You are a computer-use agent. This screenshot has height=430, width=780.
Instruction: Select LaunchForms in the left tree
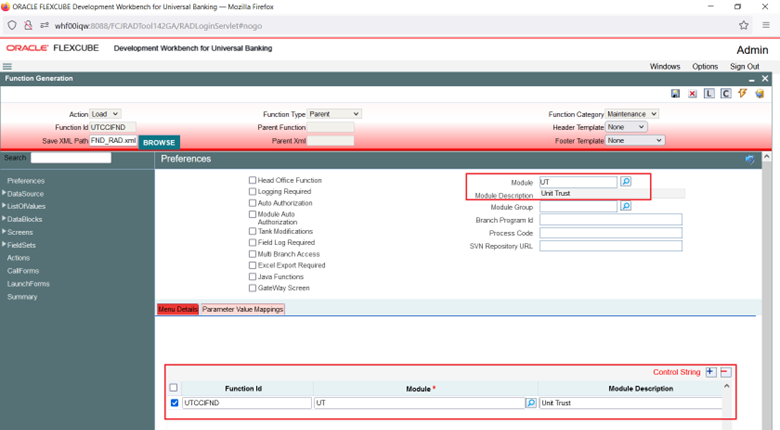[x=28, y=284]
